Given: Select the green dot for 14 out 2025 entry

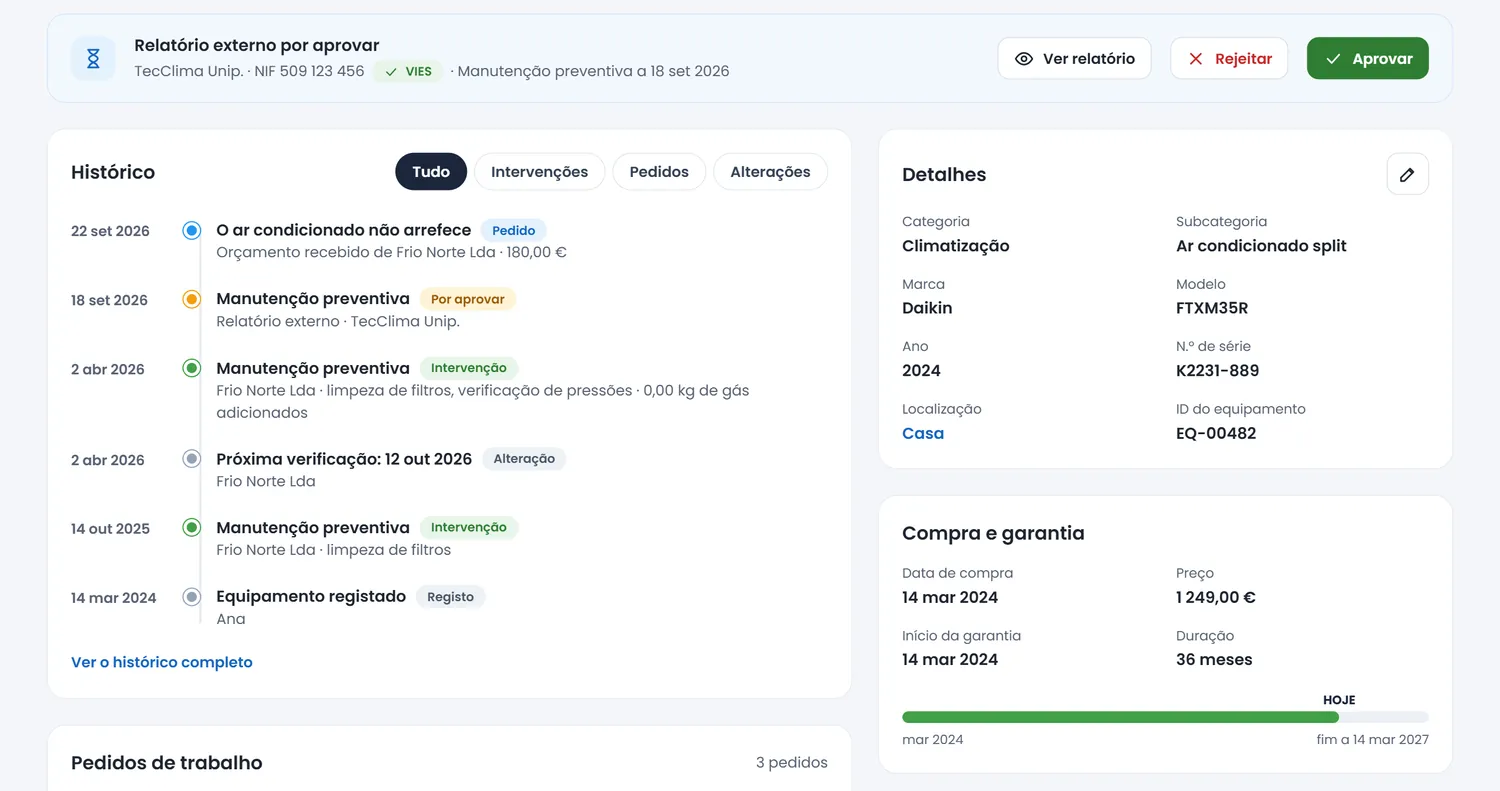Looking at the screenshot, I should pos(192,527).
